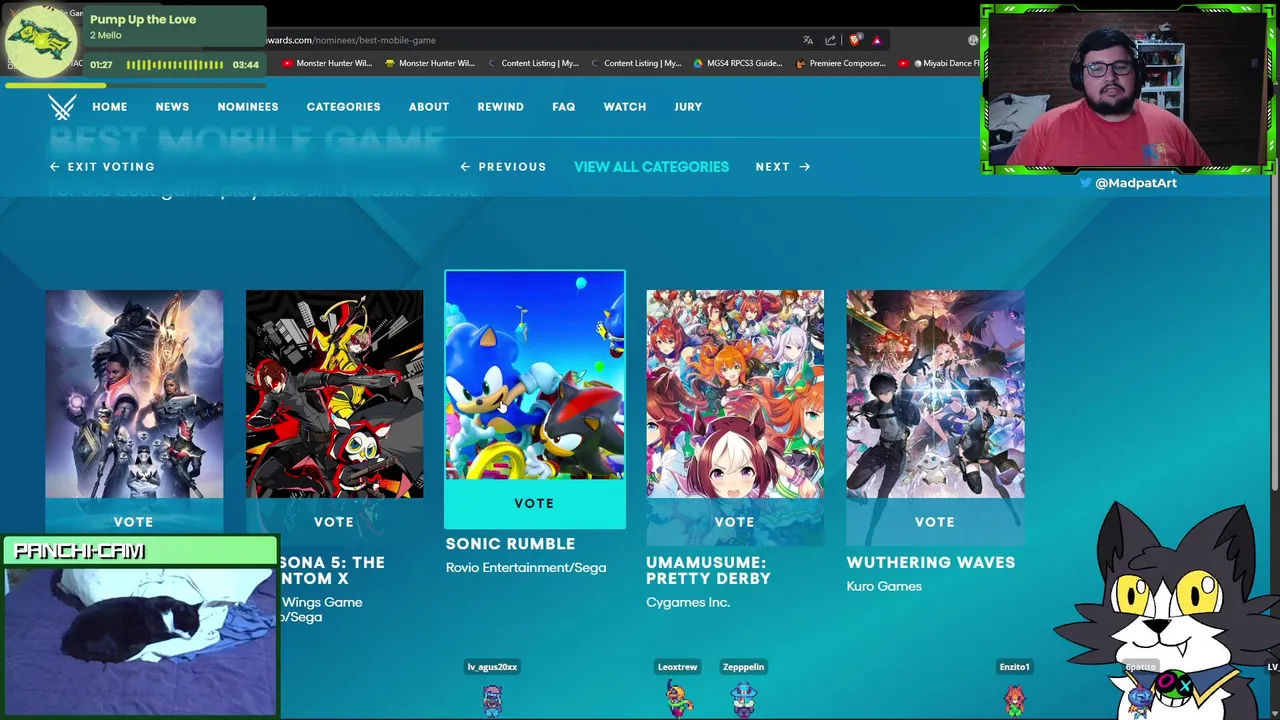Open the News nav item
Viewport: 1280px width, 720px height.
172,107
